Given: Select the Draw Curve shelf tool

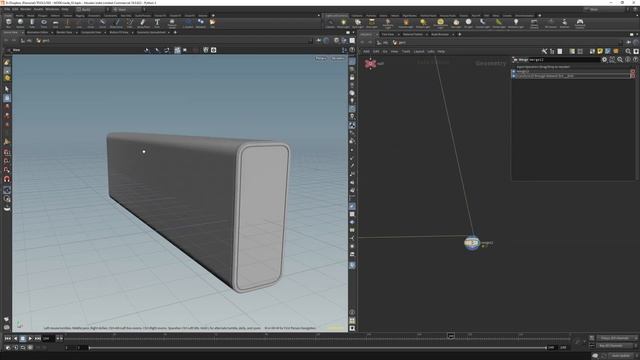Looking at the screenshot, I should [116, 23].
